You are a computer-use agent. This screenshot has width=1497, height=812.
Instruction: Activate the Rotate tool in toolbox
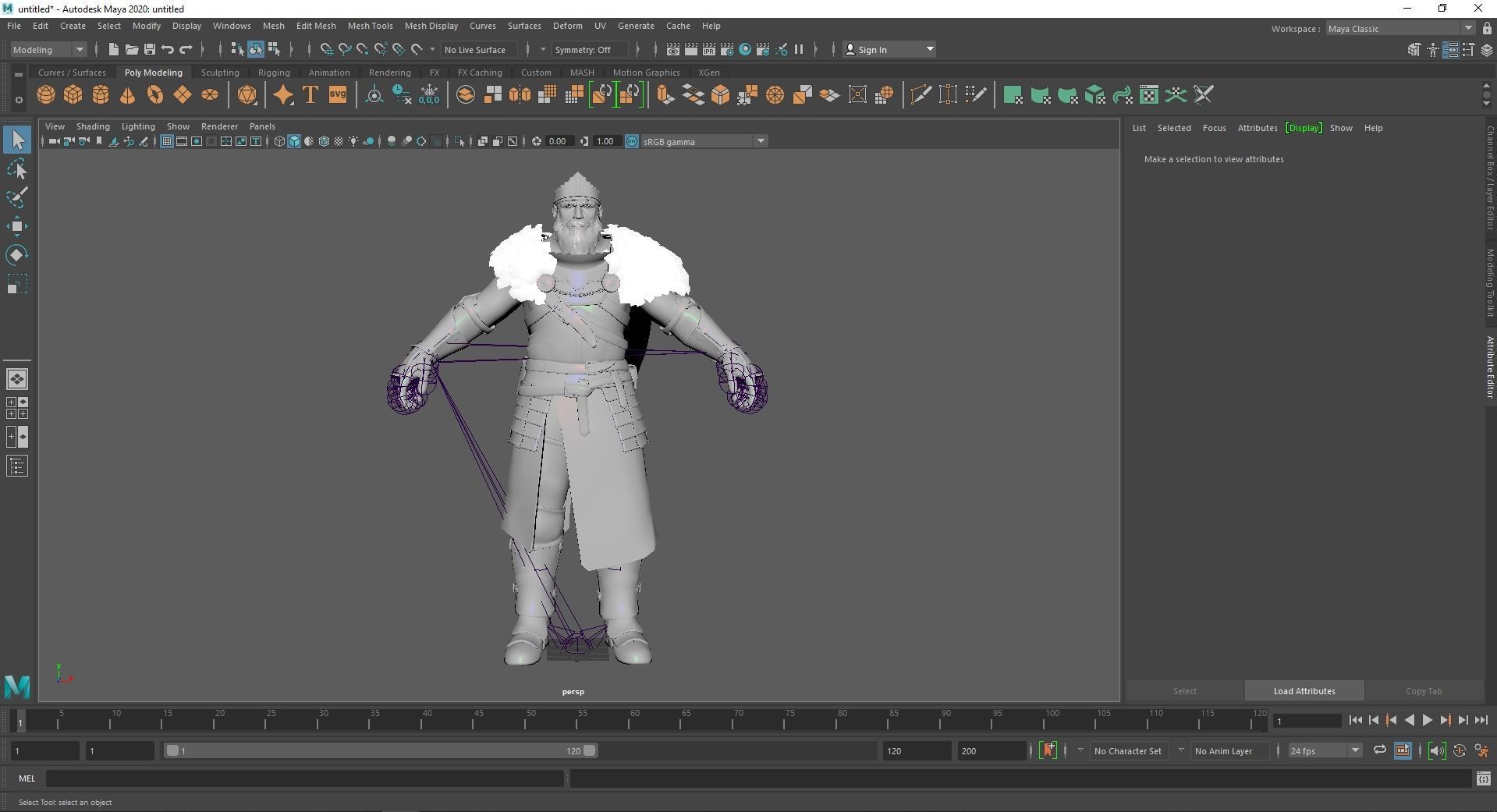[17, 255]
